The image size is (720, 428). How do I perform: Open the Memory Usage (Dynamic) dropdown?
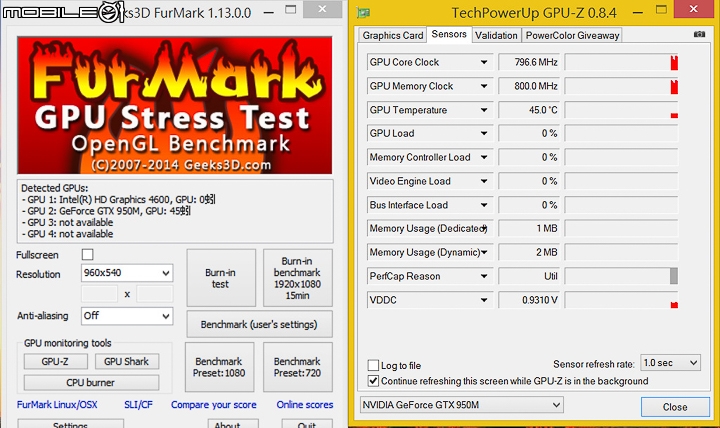[484, 252]
